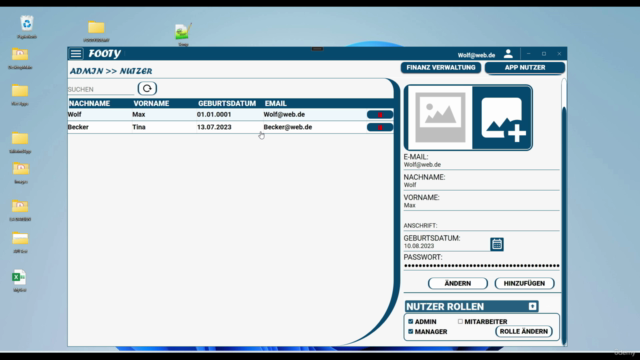The height and width of the screenshot is (360, 640).
Task: Click the Ändern button
Action: [458, 283]
